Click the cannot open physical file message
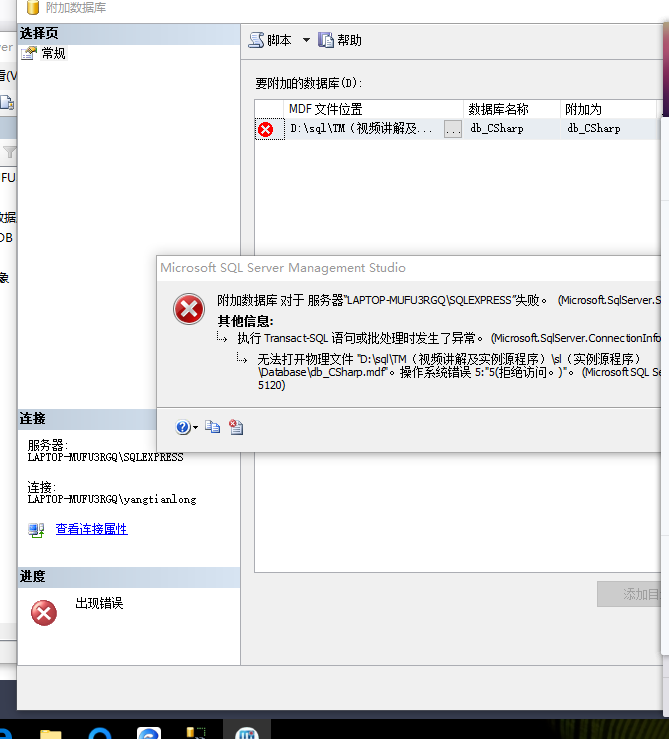 [458, 372]
